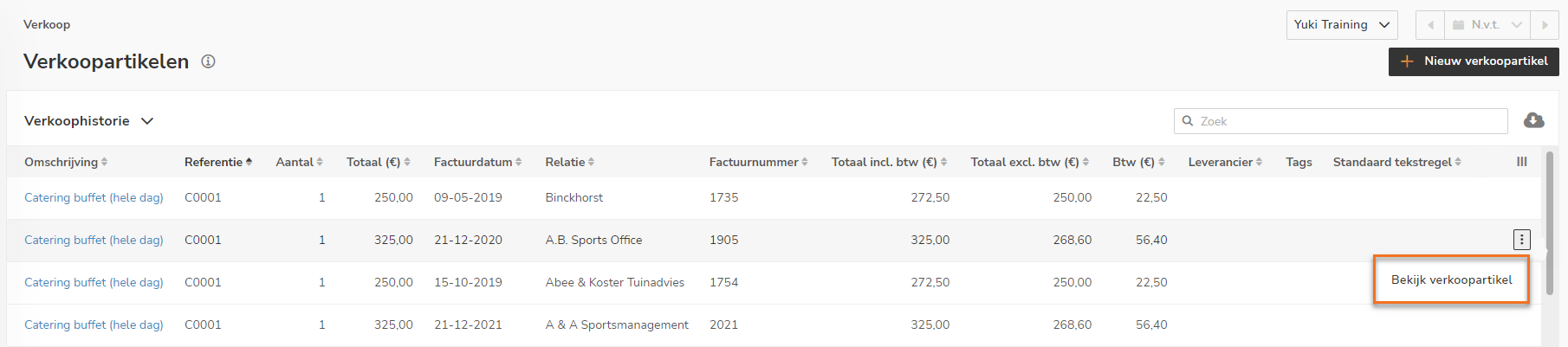The height and width of the screenshot is (347, 1568).
Task: Go to previous period arrow
Action: (1430, 25)
